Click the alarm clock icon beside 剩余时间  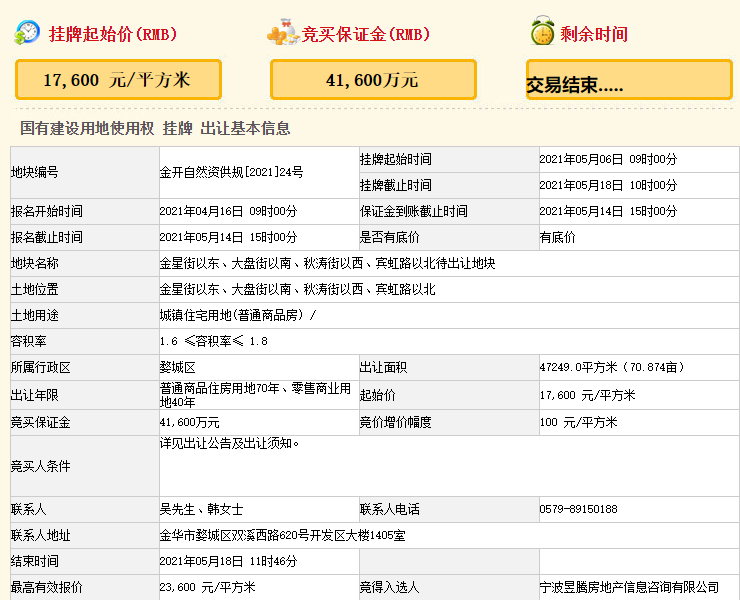click(542, 32)
